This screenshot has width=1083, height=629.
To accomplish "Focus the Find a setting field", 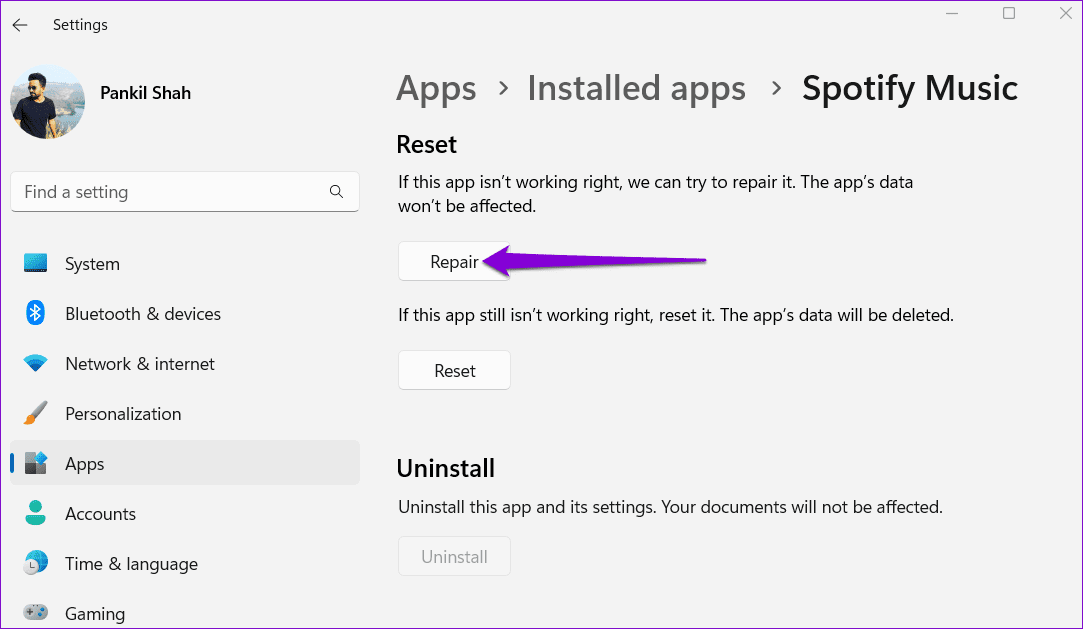I will (184, 191).
